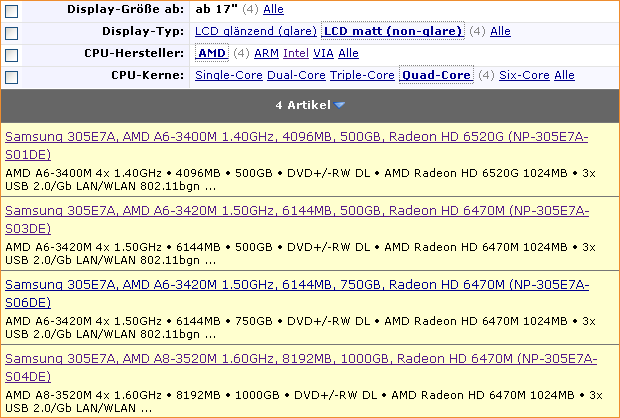Click the 'CPU-Hersteller:' label
Screen dimensions: 620x418
tap(134, 53)
